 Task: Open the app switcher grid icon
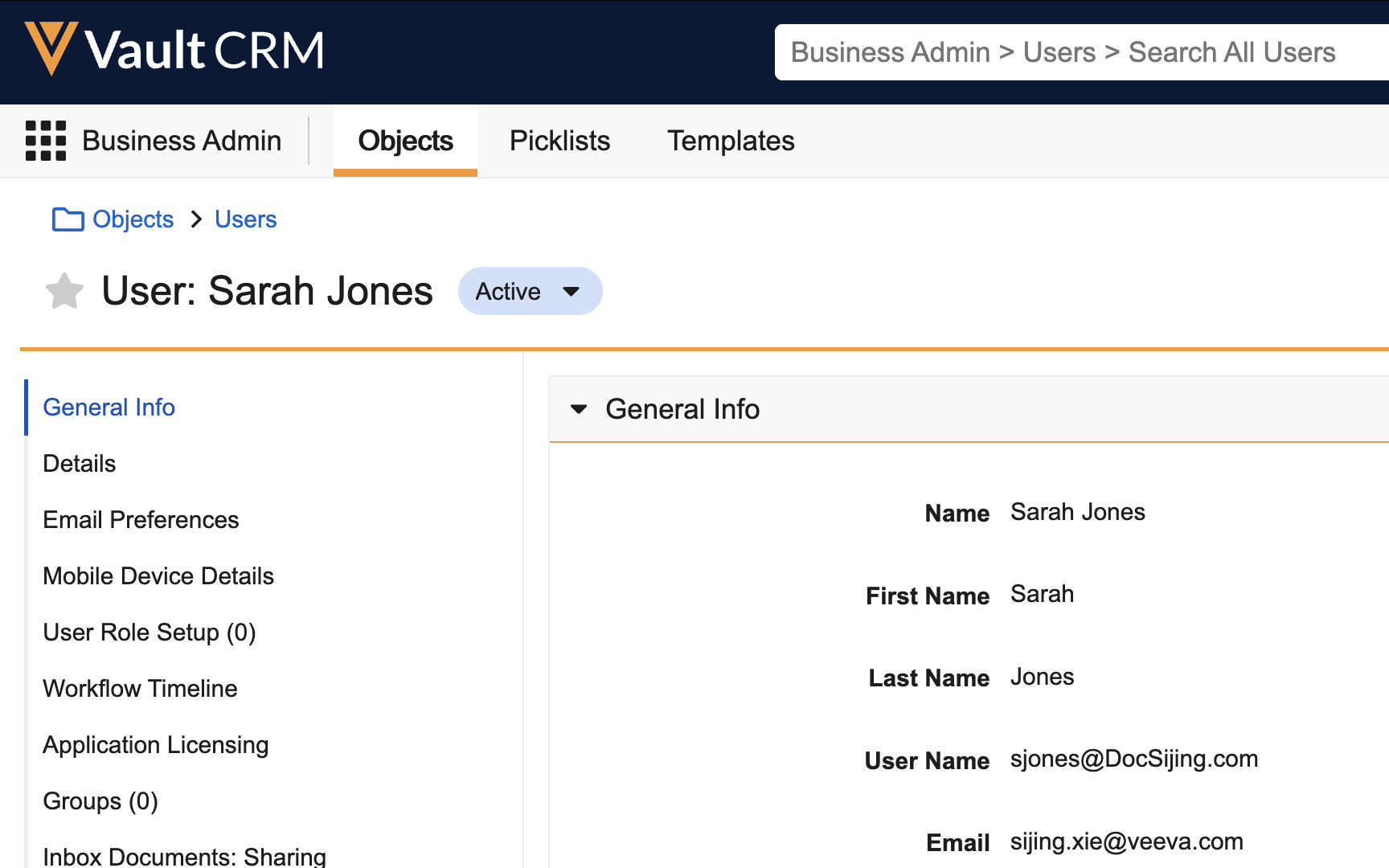46,141
